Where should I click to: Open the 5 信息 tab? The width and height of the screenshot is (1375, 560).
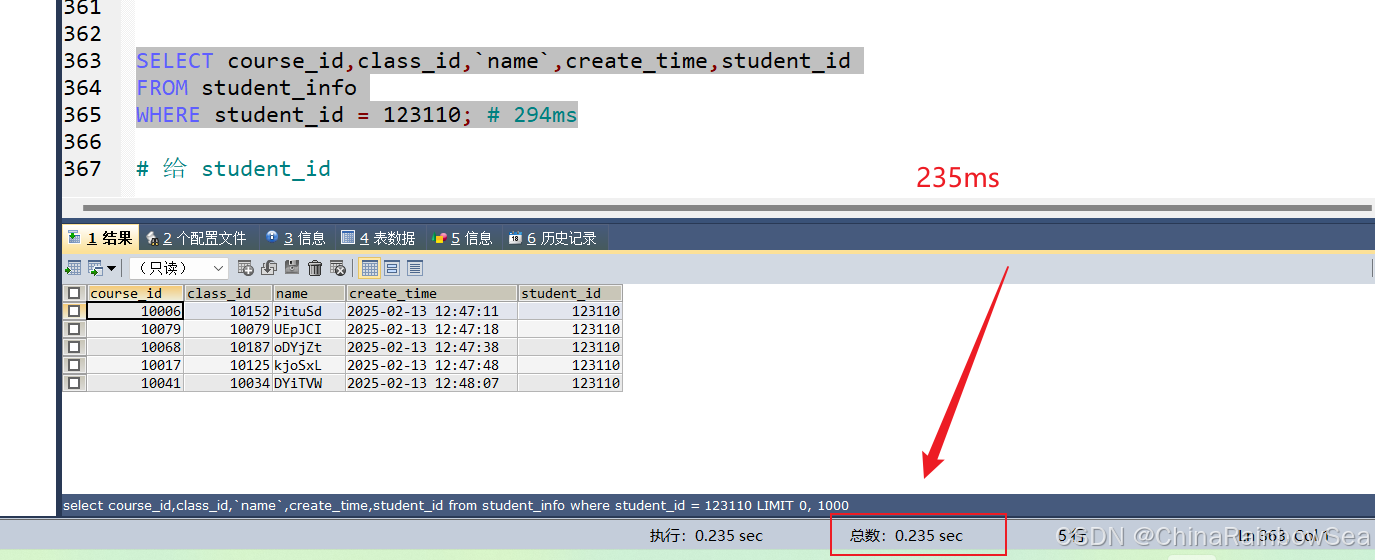tap(462, 238)
